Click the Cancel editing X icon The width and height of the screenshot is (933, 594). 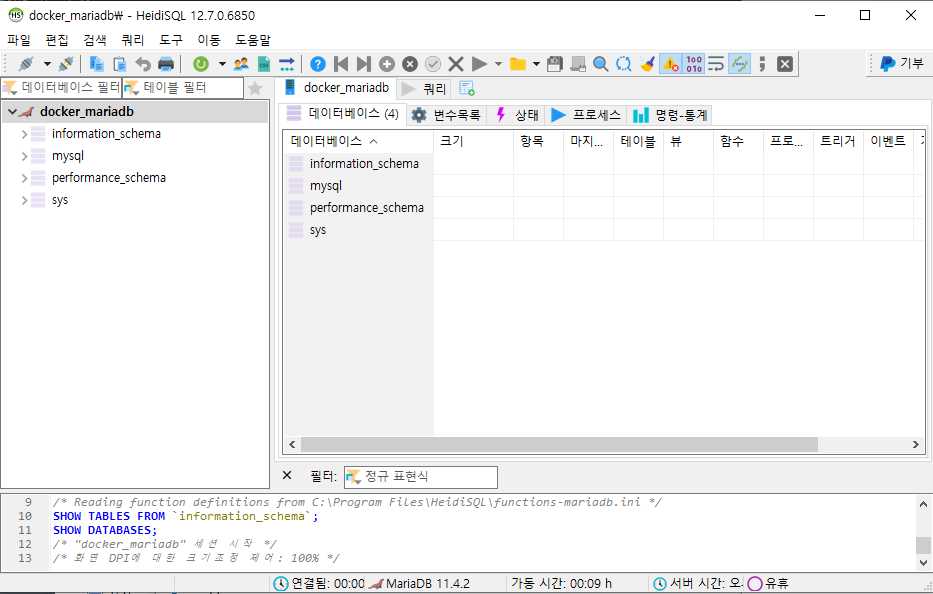click(456, 64)
